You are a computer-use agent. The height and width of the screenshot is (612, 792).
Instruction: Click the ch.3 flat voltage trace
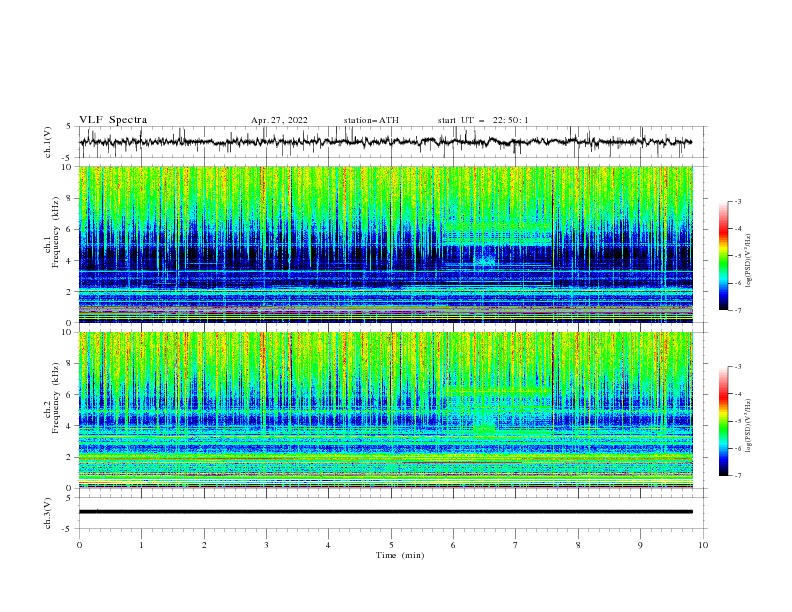386,512
